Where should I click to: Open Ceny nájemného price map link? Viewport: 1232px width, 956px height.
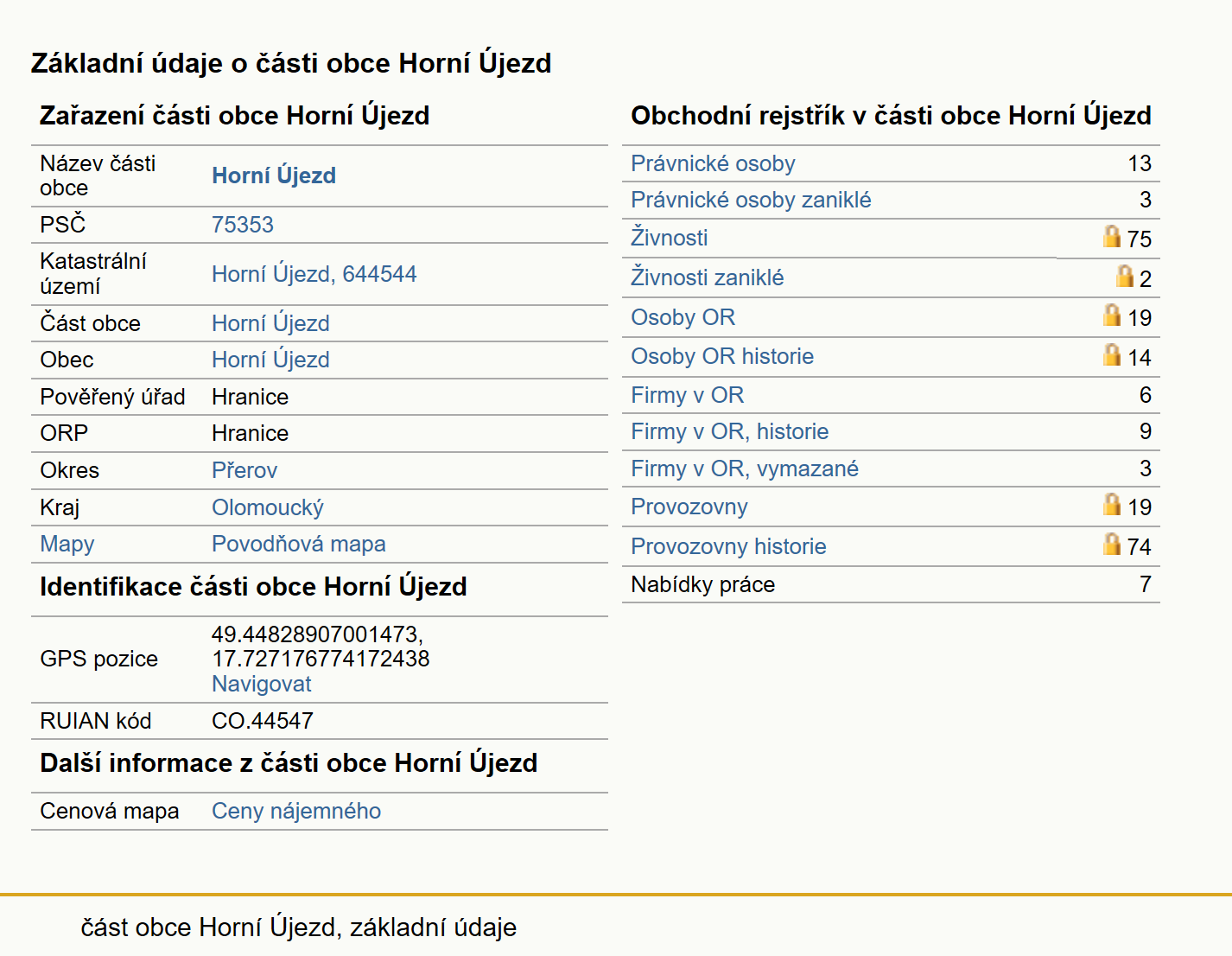296,811
